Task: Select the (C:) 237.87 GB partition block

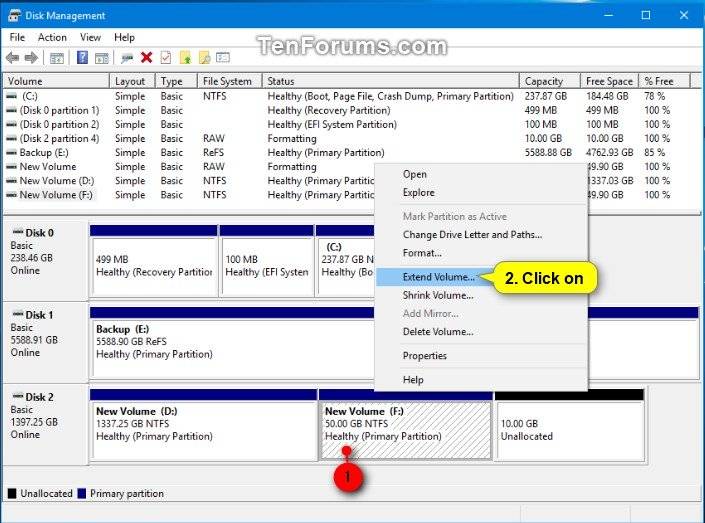Action: click(345, 261)
